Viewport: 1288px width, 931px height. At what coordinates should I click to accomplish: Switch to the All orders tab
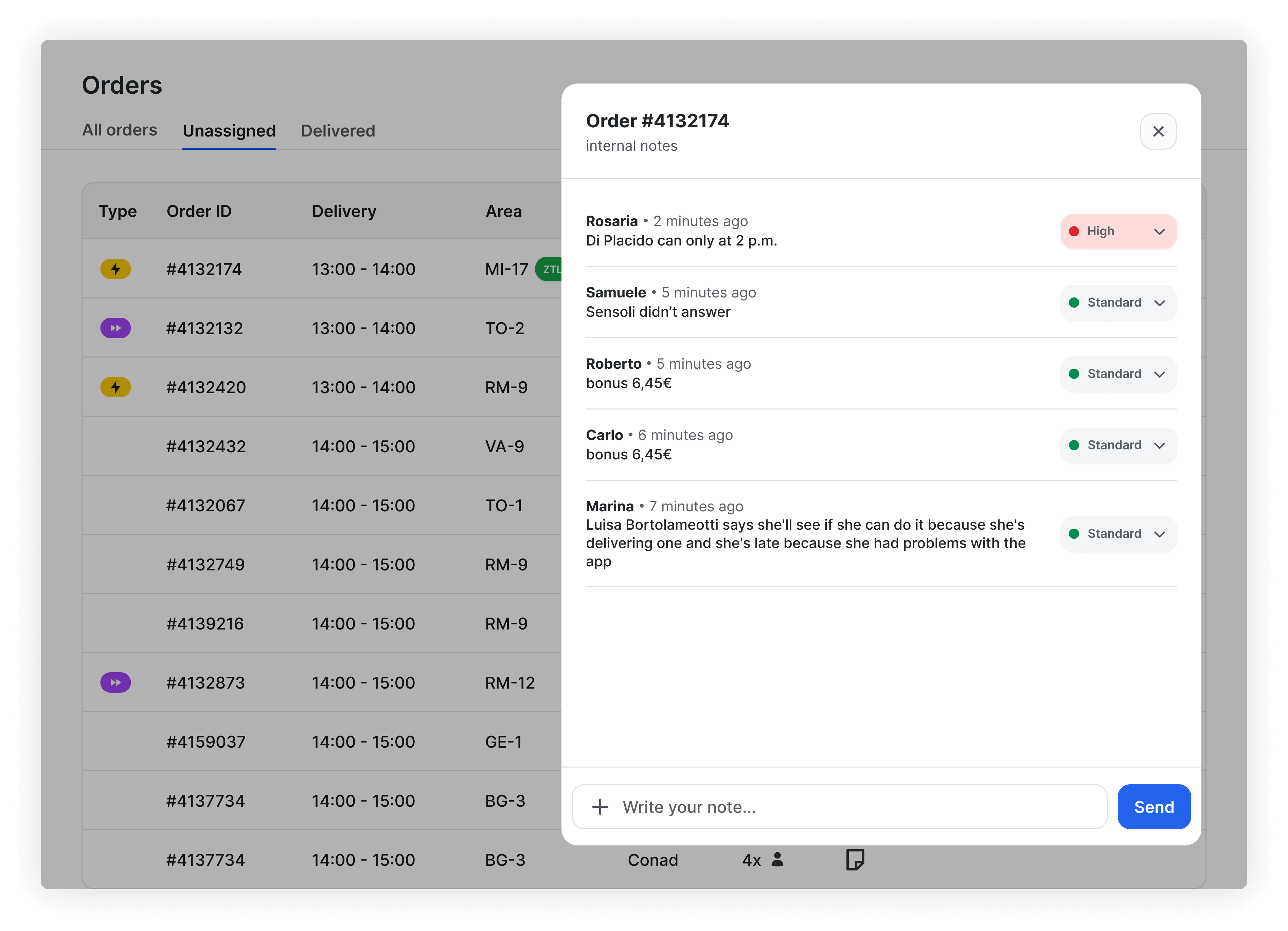[119, 130]
